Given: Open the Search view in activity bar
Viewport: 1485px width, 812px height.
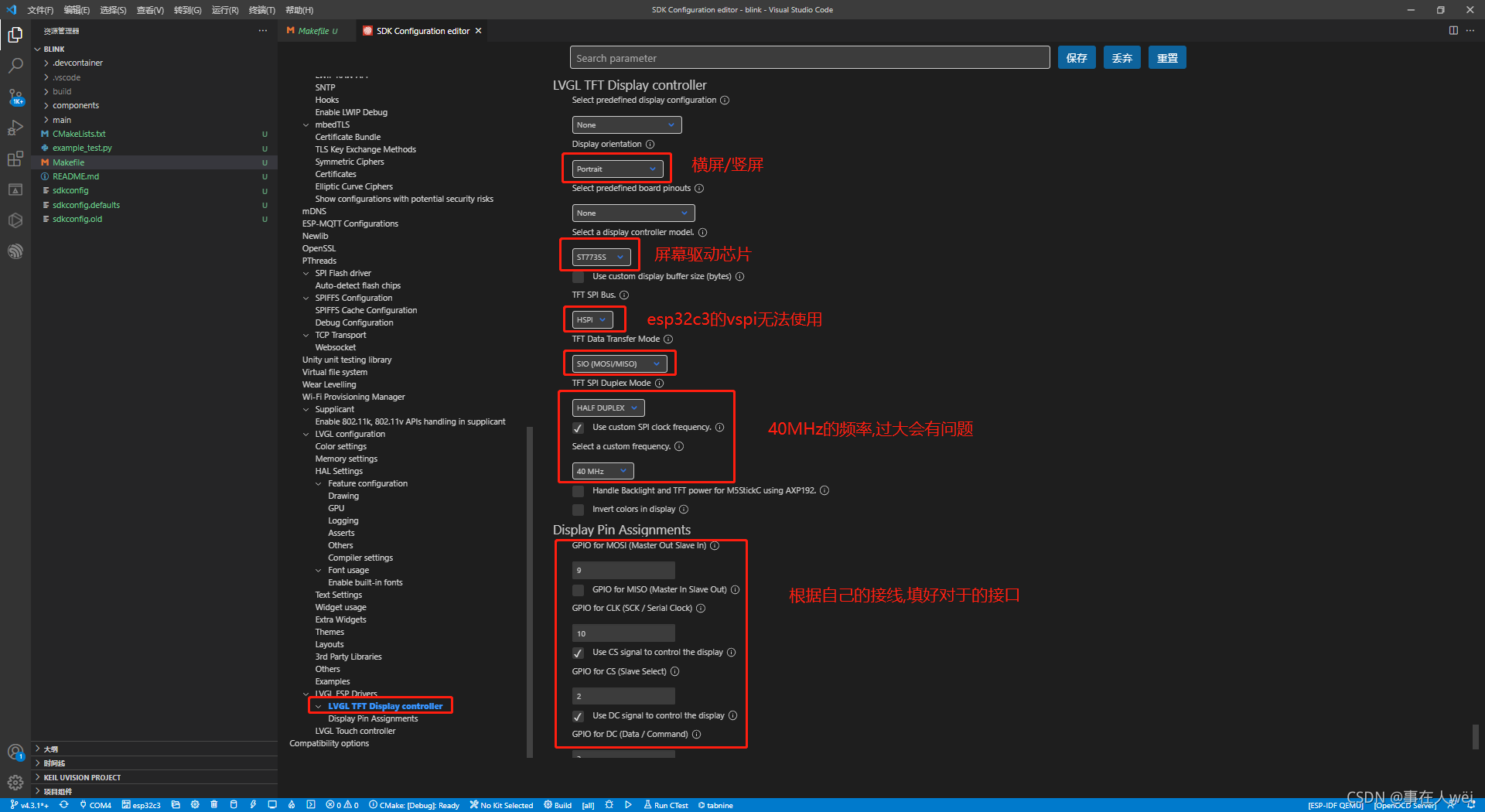Looking at the screenshot, I should [x=15, y=66].
